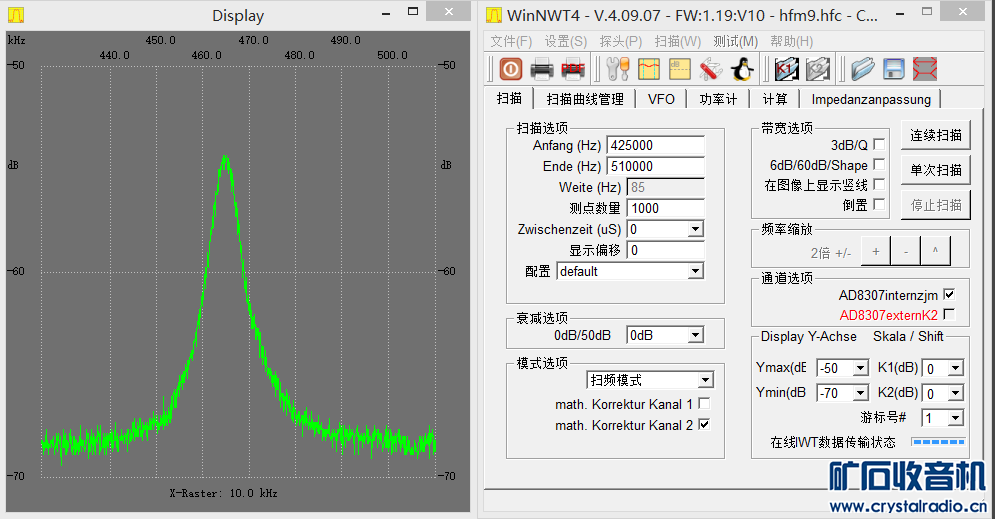995x519 pixels.
Task: Open the 游标号# cursor number dropdown
Action: (x=956, y=418)
